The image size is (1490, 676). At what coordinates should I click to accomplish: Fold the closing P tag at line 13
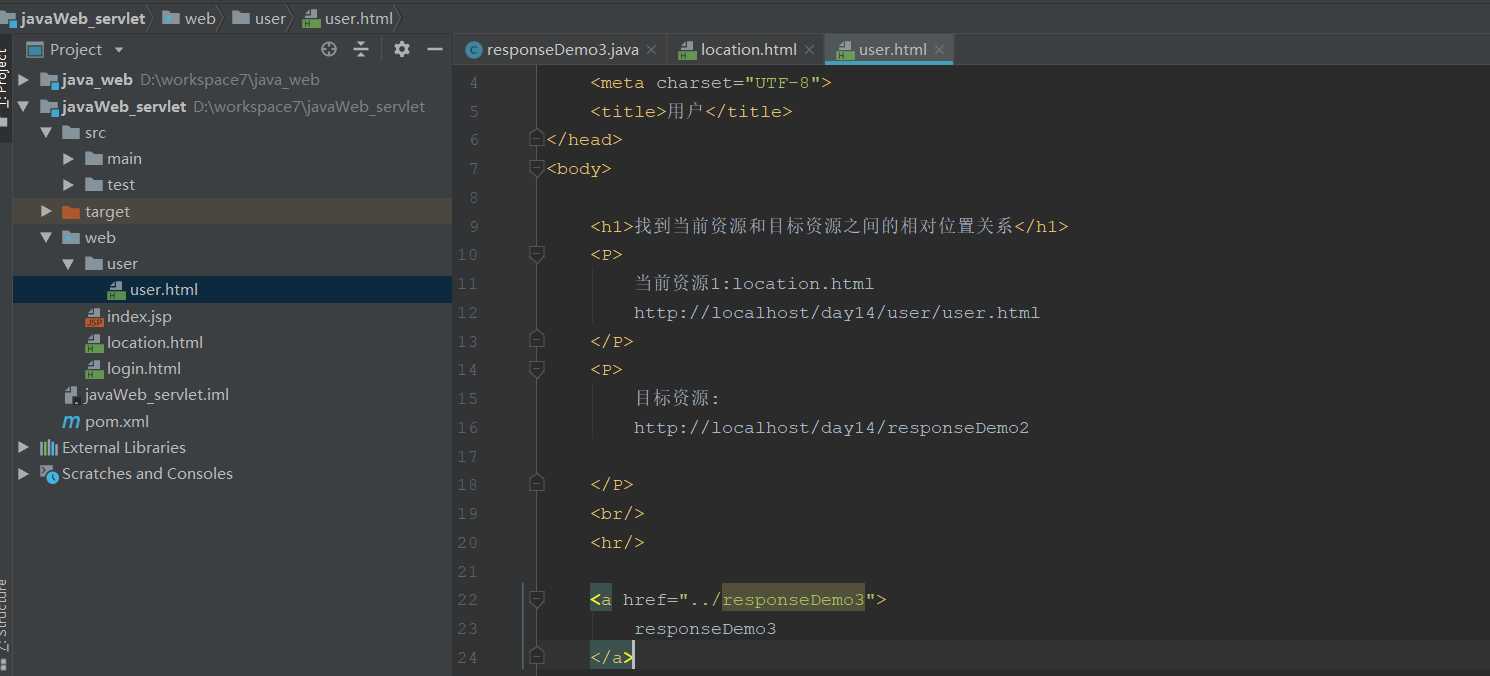537,341
